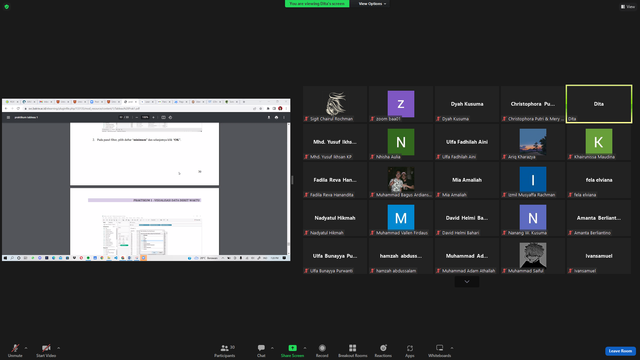This screenshot has height=360, width=640.
Task: Open the Chat panel
Action: [x=261, y=351]
